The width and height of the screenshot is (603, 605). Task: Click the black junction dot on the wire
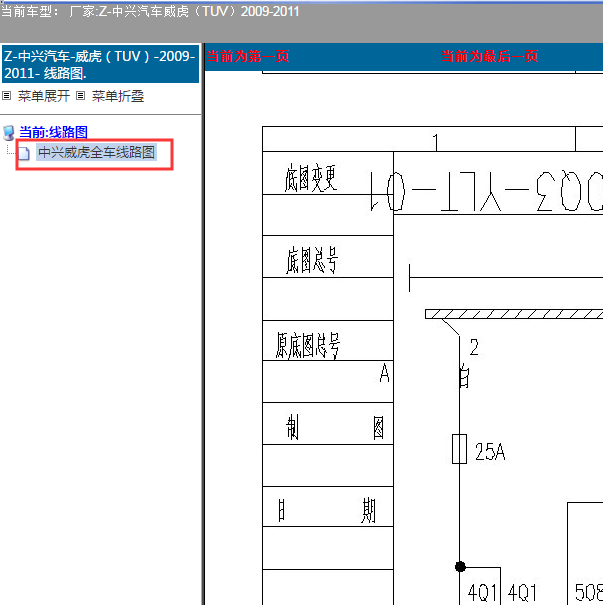460,566
